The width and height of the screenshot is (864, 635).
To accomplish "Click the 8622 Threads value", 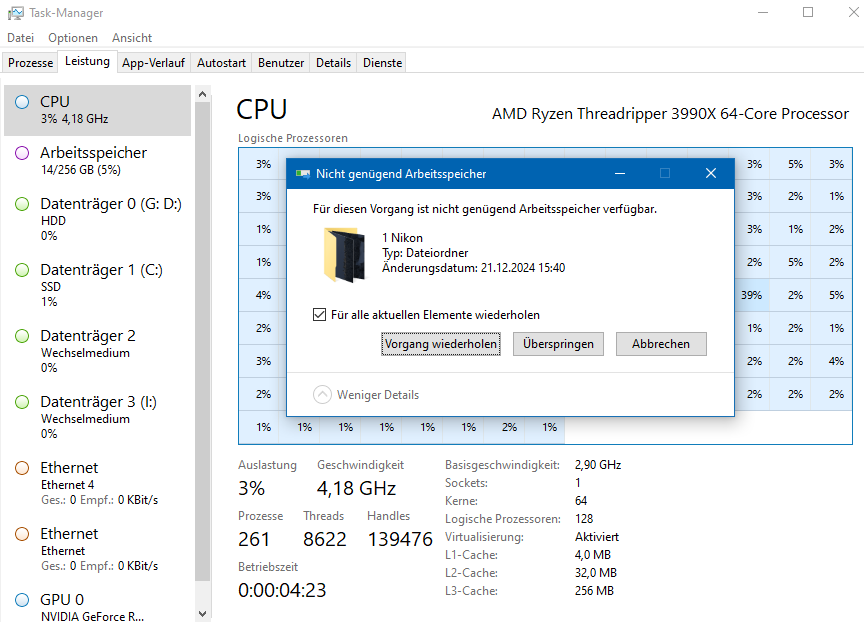I will pyautogui.click(x=325, y=539).
